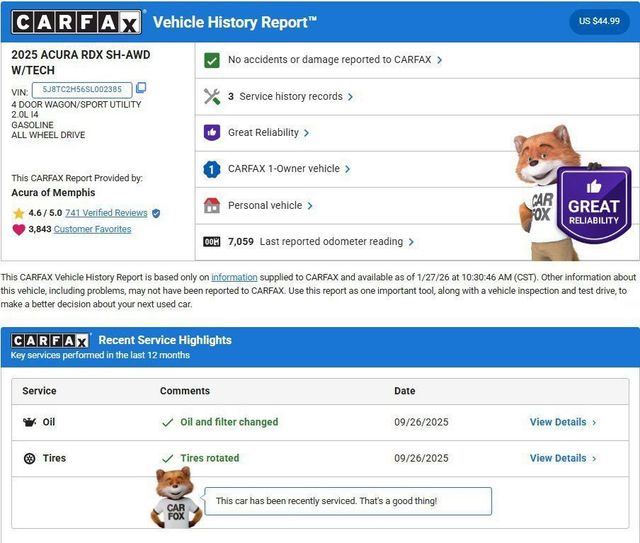Click the information link in disclaimer
The image size is (640, 543).
[234, 277]
